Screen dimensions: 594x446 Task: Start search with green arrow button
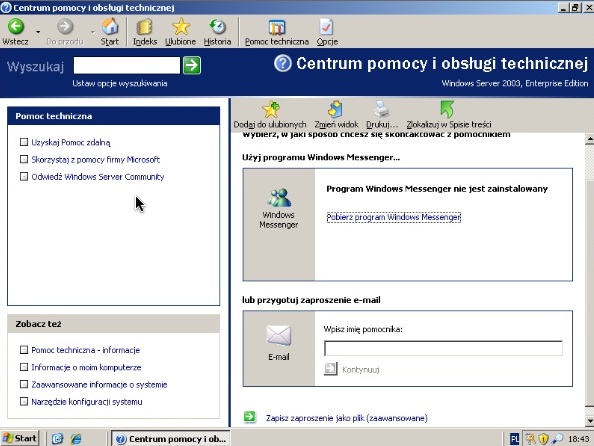(192, 65)
